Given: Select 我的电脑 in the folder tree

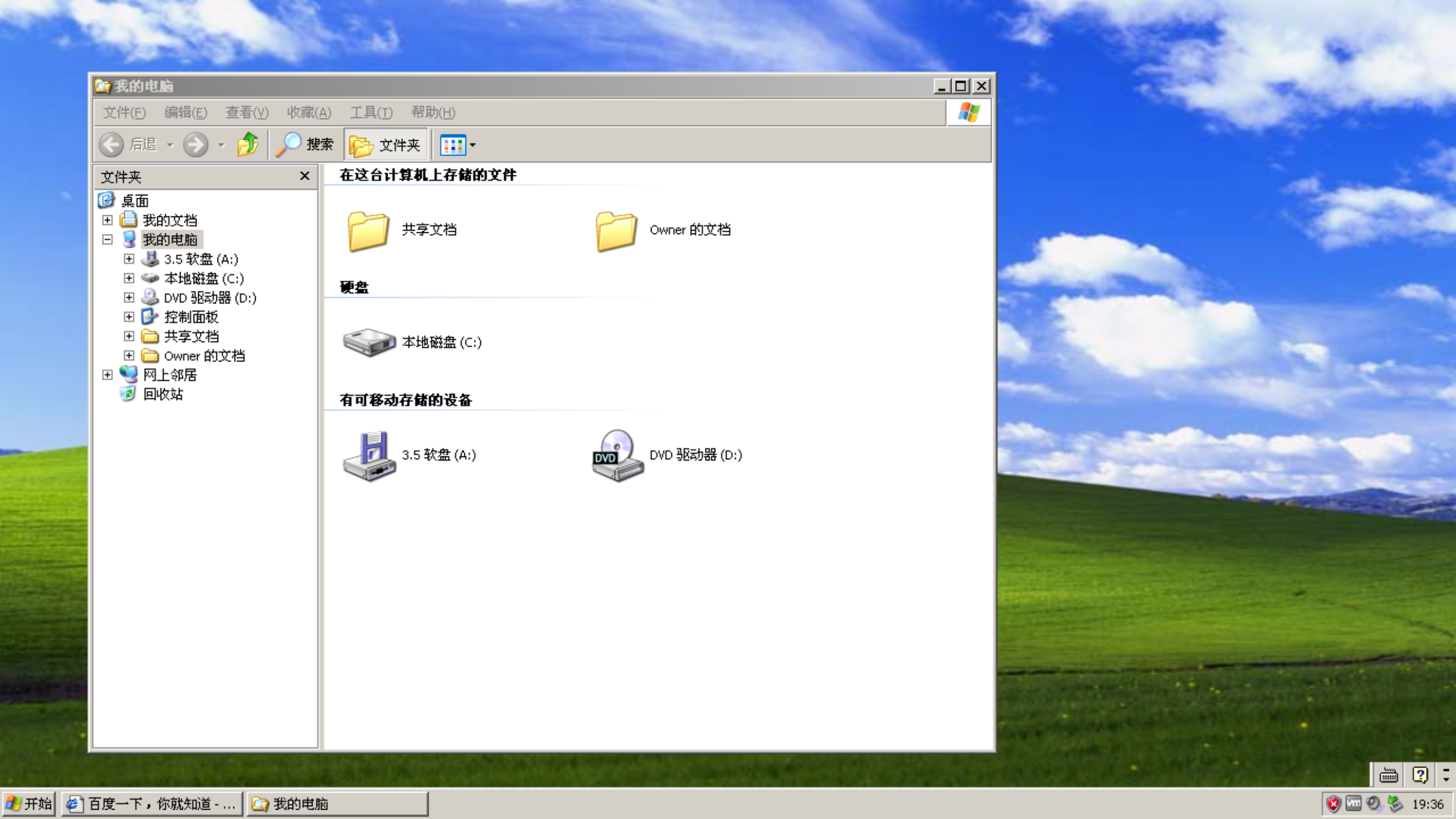Looking at the screenshot, I should [x=169, y=239].
